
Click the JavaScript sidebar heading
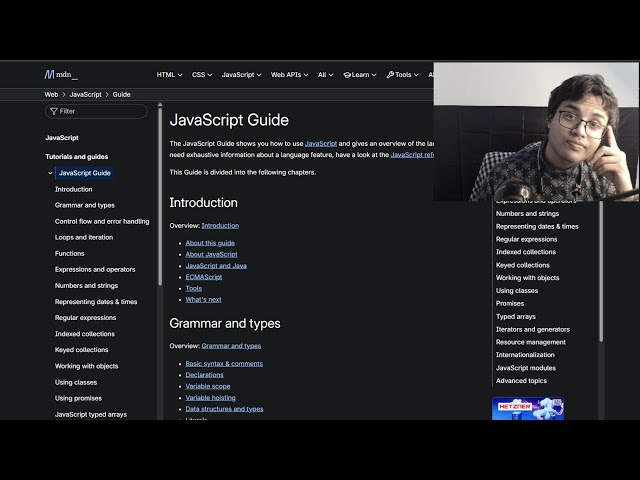pos(62,138)
